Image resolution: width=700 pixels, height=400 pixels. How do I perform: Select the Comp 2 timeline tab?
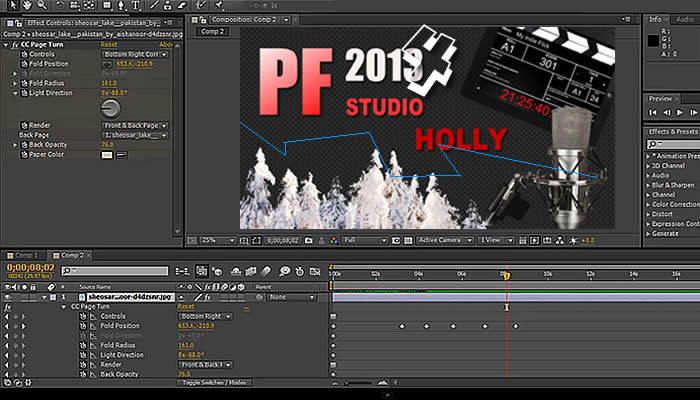(71, 255)
